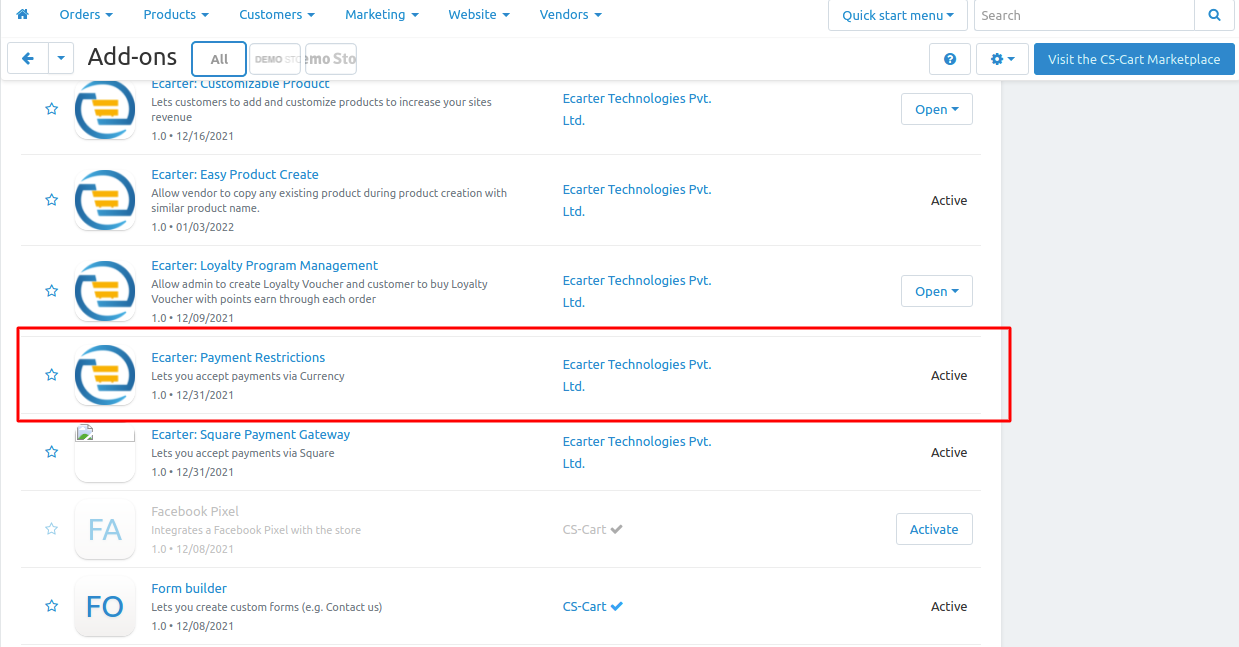Click the FO Form builder icon
Image resolution: width=1239 pixels, height=647 pixels.
[105, 606]
